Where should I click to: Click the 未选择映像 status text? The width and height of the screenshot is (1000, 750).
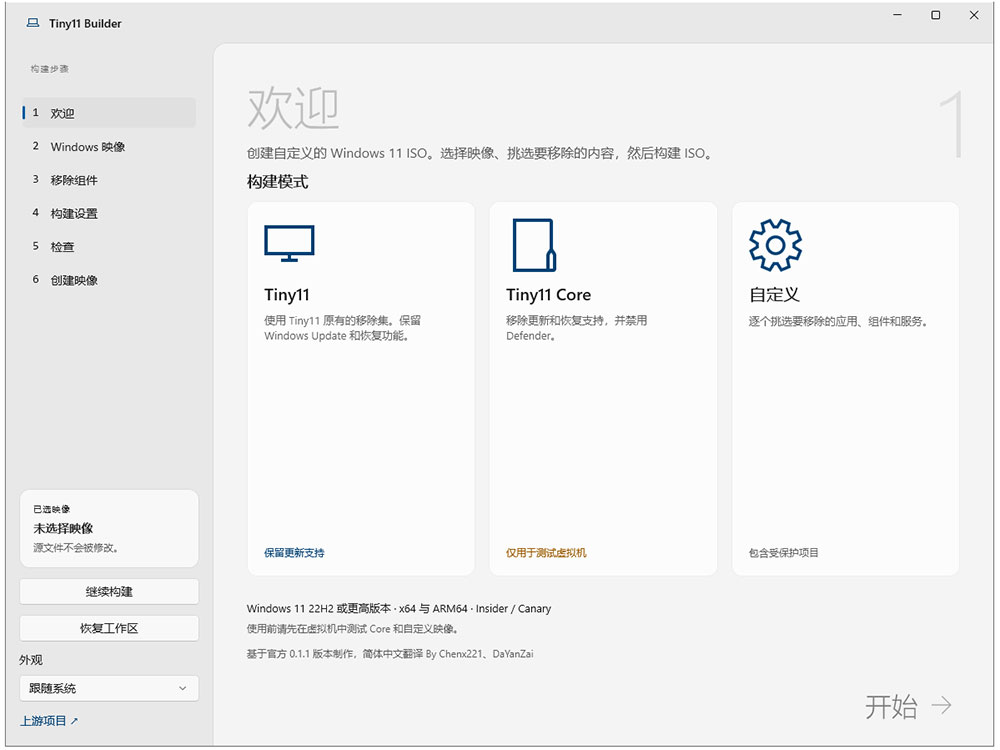[63, 528]
